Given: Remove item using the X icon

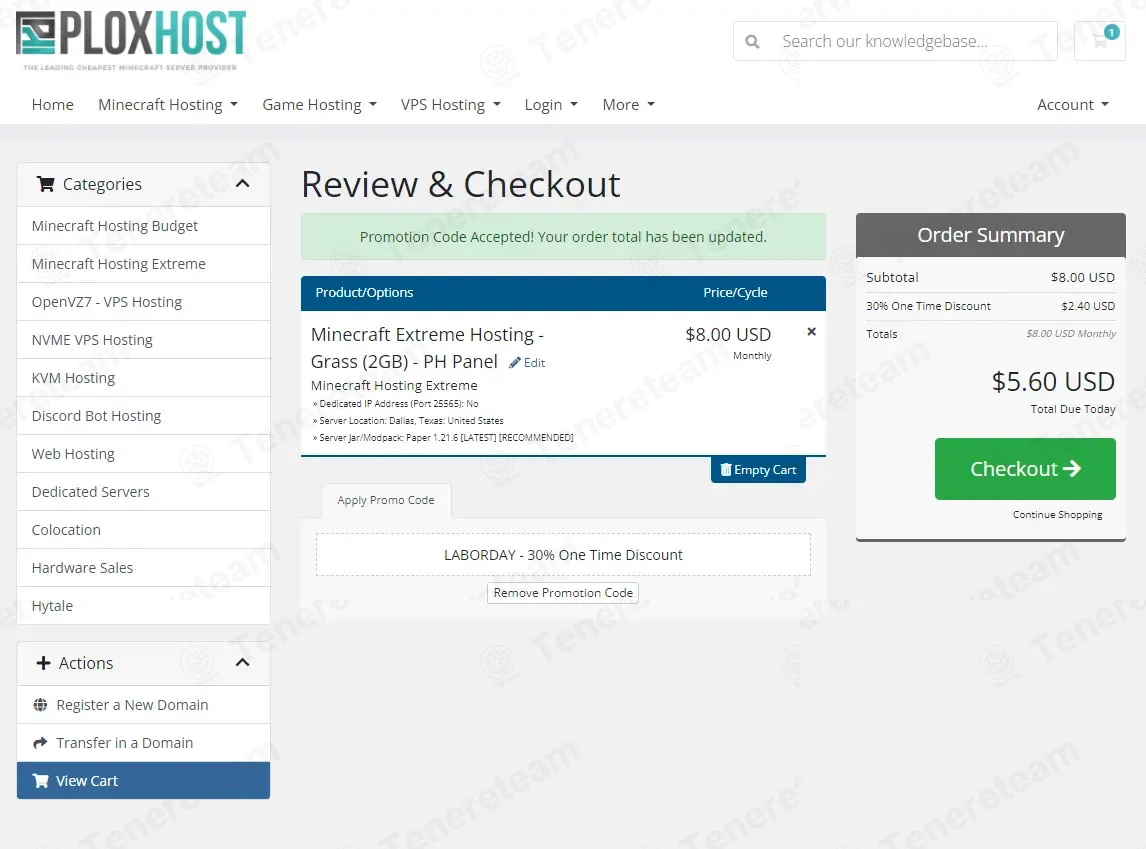Looking at the screenshot, I should click(811, 332).
